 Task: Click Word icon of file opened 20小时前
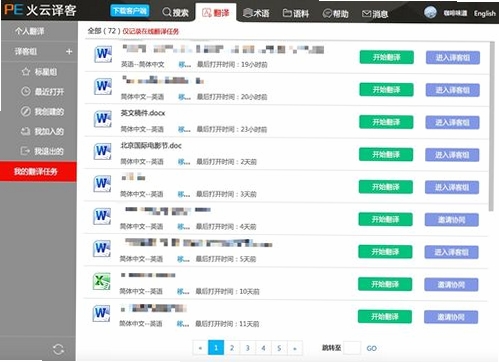coord(103,87)
